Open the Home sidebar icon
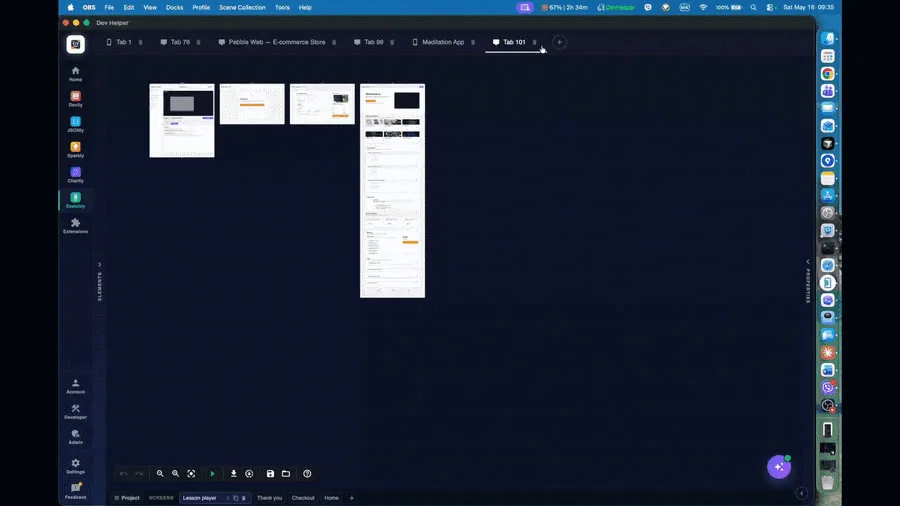 pos(75,74)
